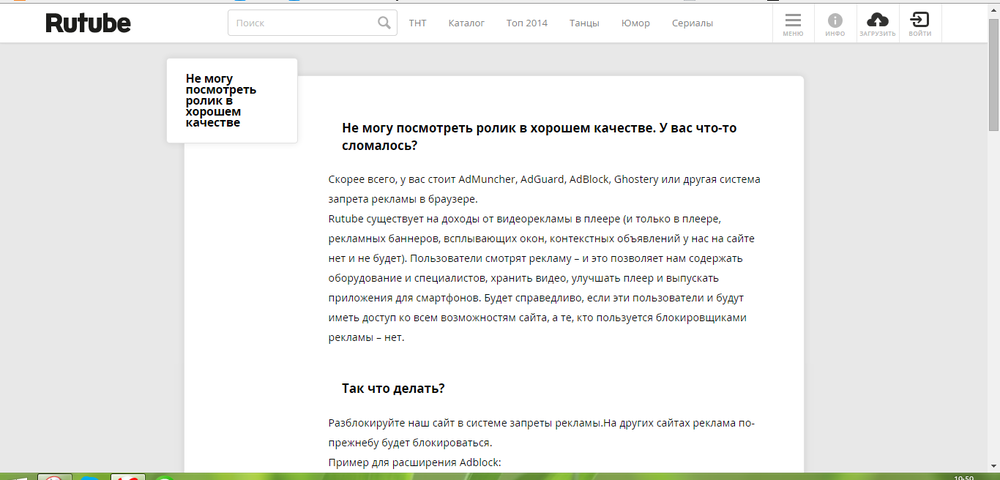Screen dimensions: 1000x480
Task: Navigate to the Танцы section
Action: point(584,23)
